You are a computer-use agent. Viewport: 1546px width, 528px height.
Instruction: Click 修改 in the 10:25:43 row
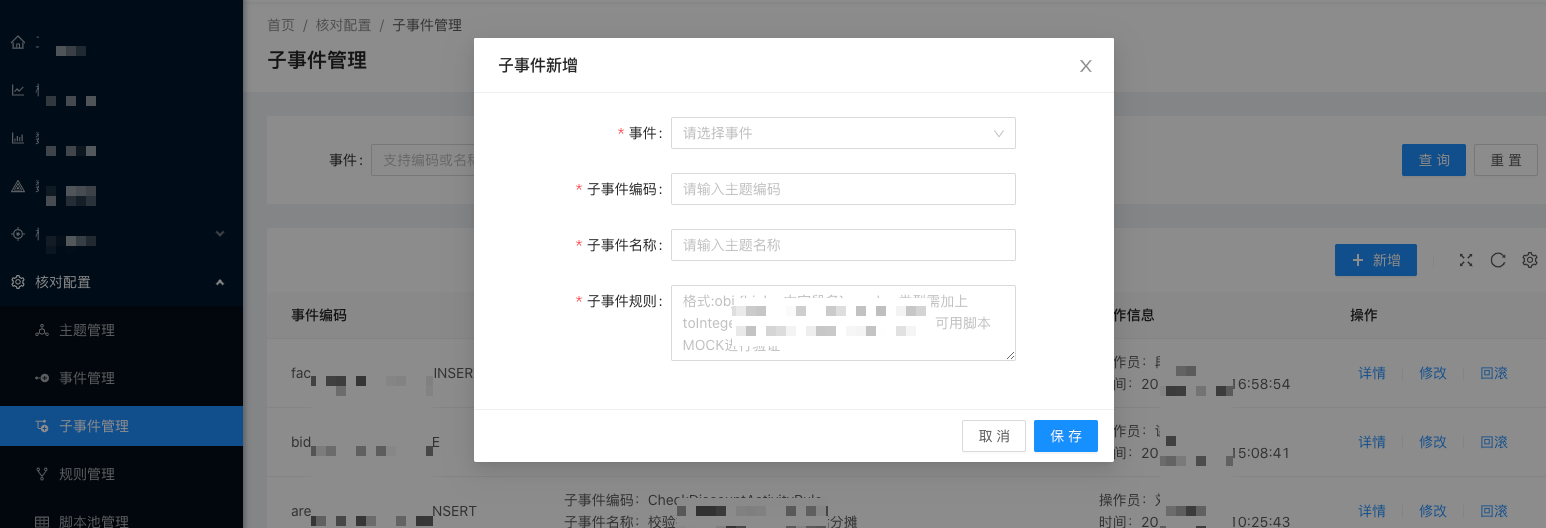[1433, 511]
